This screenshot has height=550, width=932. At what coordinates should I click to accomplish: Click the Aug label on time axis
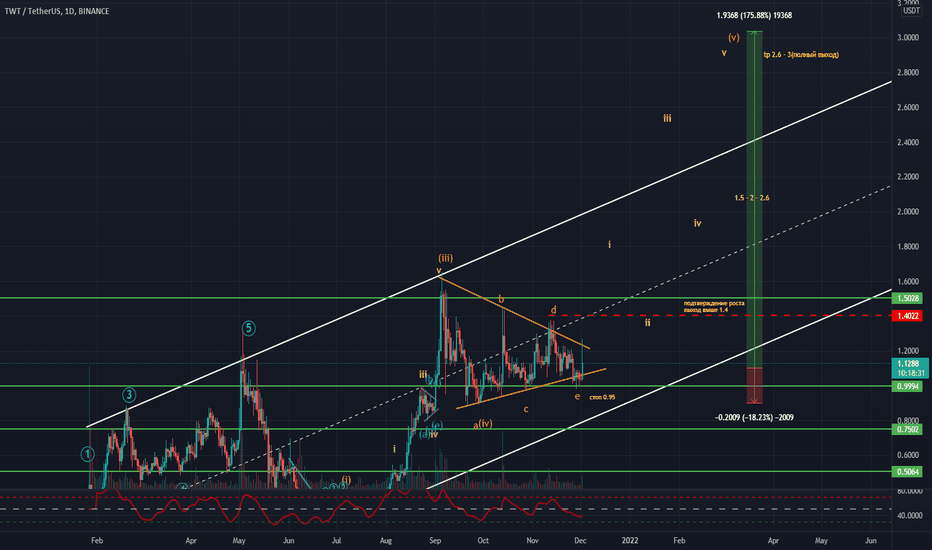[386, 540]
